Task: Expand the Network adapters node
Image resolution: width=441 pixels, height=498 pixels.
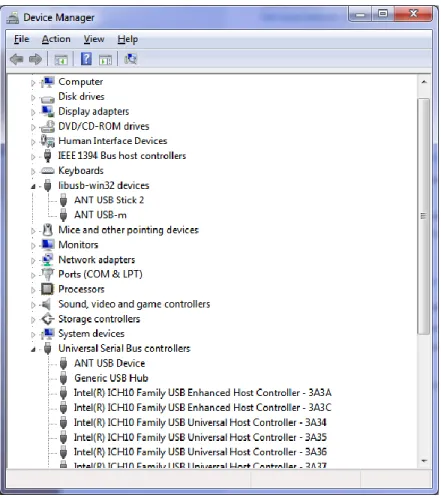Action: [x=33, y=261]
